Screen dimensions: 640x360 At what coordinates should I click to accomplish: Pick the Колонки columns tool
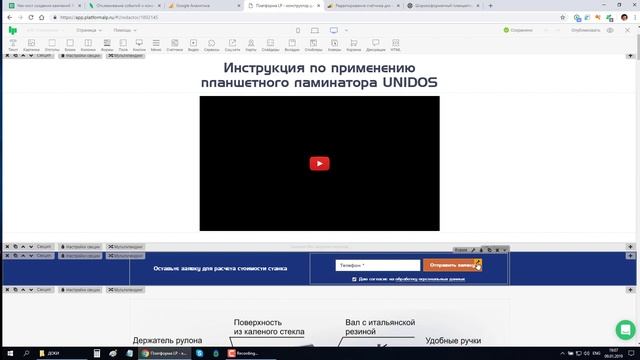pyautogui.click(x=88, y=45)
